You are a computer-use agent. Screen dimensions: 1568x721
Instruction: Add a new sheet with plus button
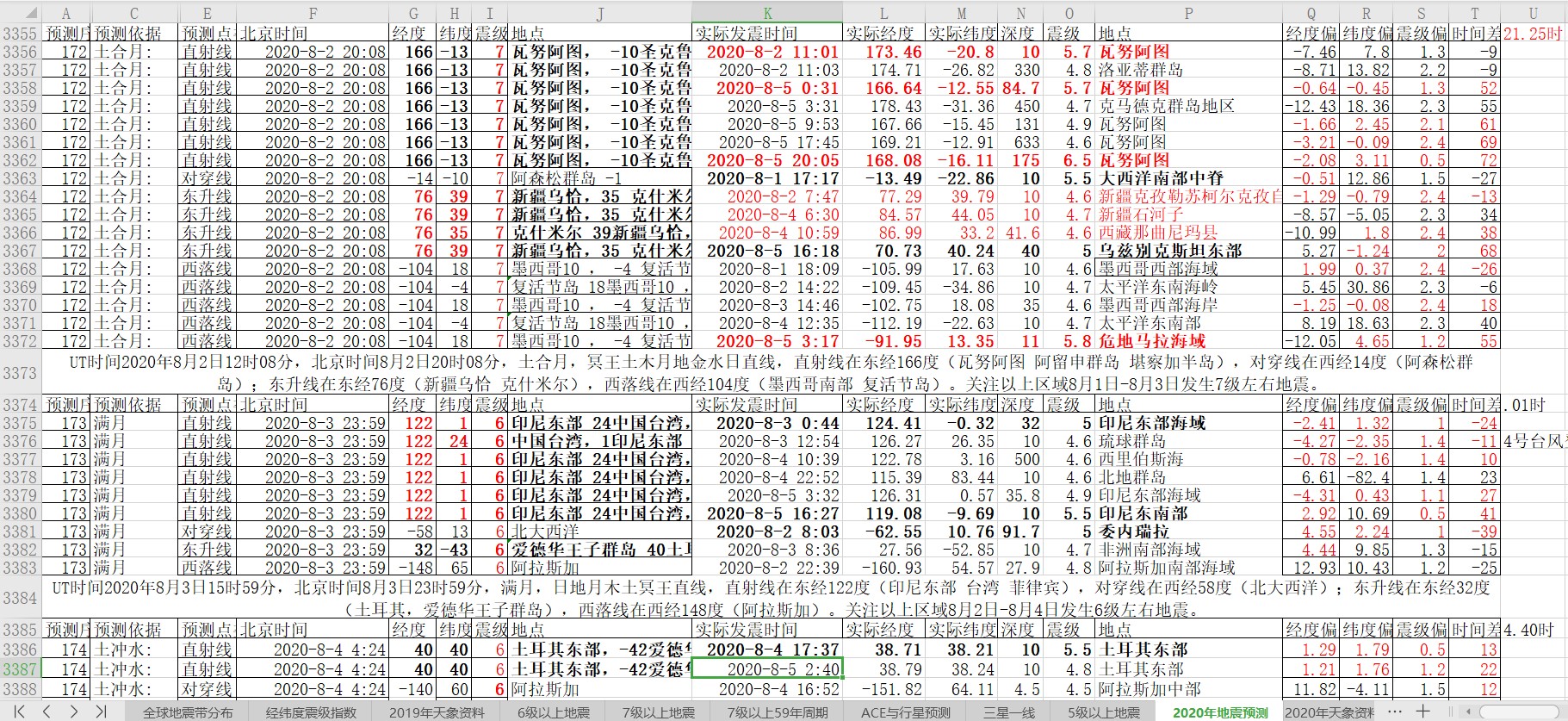(1422, 712)
